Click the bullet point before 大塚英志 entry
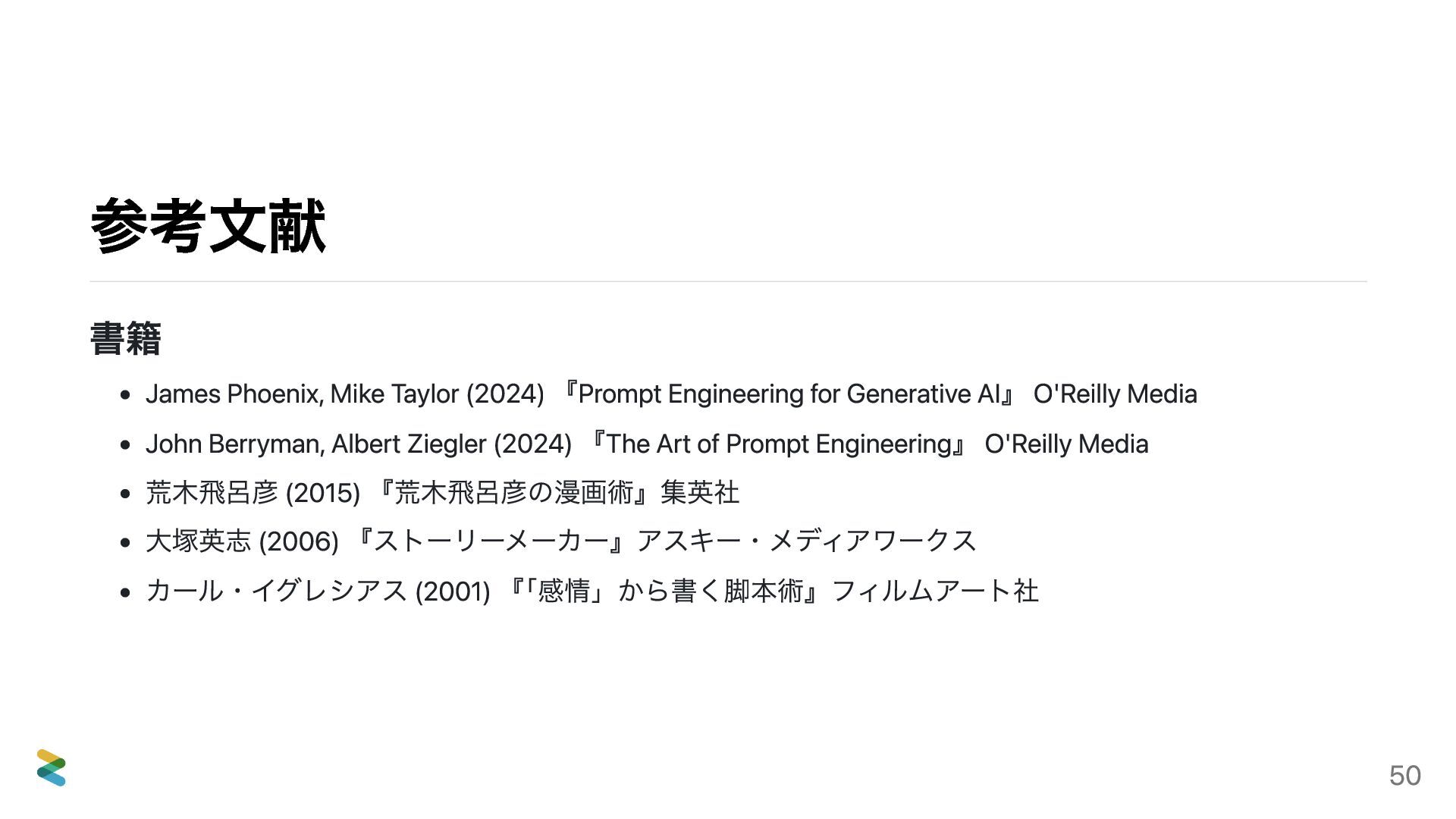 point(126,543)
